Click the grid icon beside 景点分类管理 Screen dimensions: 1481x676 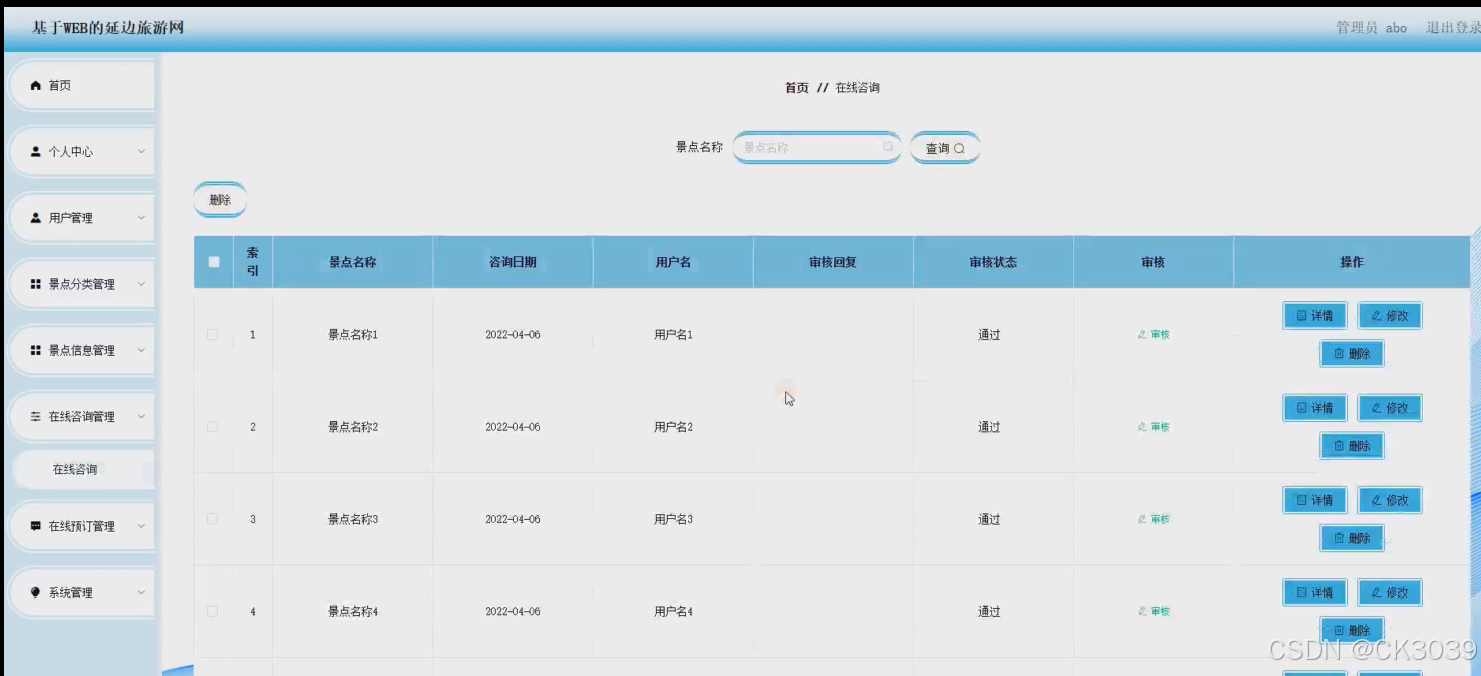tap(36, 284)
